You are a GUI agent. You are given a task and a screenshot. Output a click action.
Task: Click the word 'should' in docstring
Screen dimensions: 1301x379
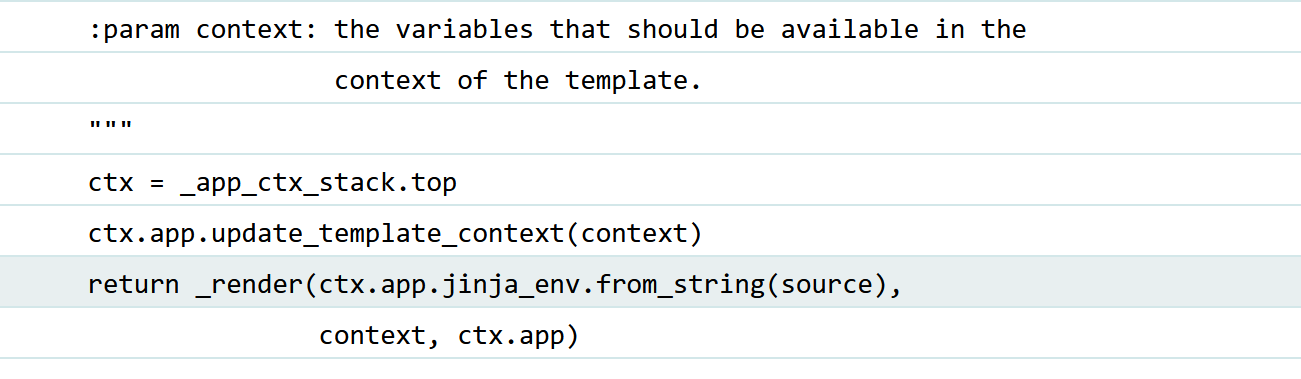pyautogui.click(x=672, y=30)
